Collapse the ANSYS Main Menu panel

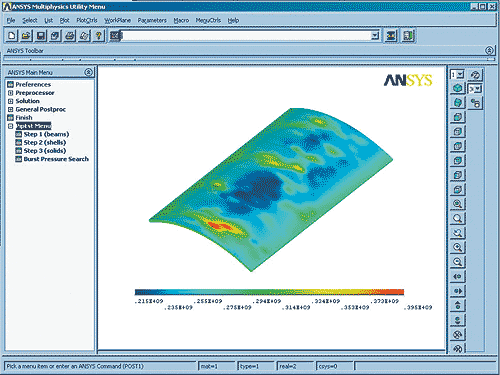click(x=88, y=72)
